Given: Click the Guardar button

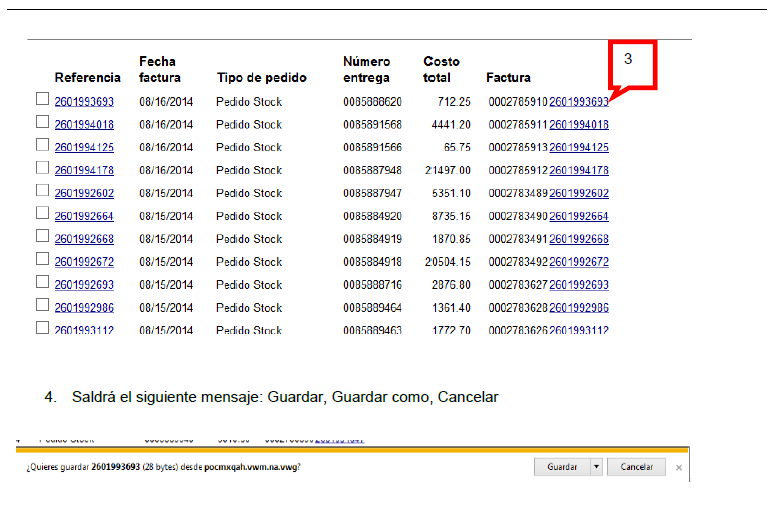Looking at the screenshot, I should pos(562,467).
